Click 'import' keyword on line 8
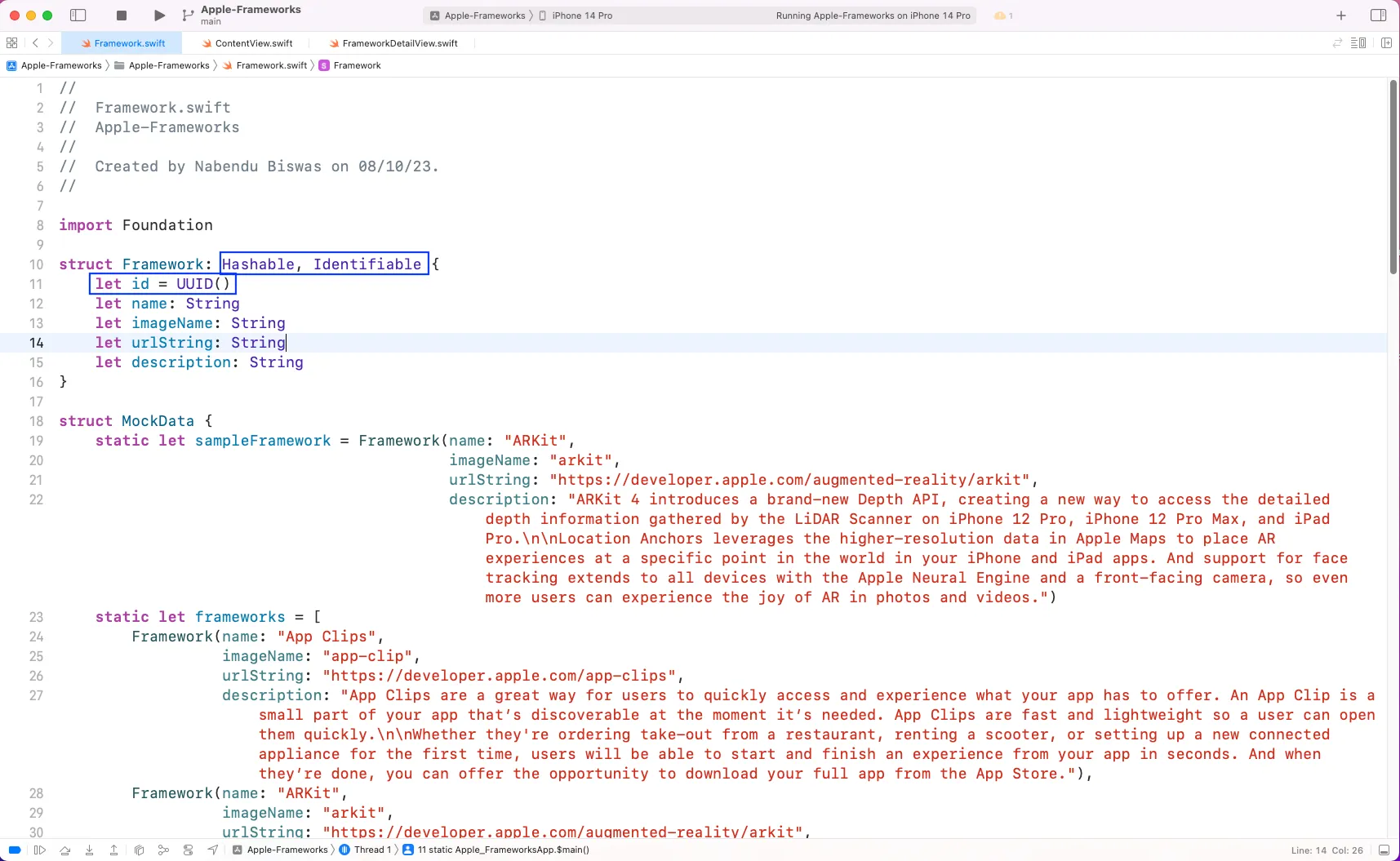 (x=86, y=225)
